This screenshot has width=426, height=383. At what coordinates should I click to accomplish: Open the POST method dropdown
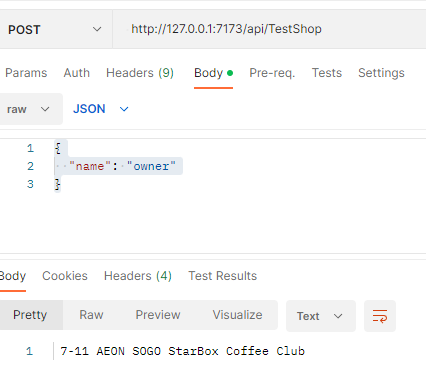click(x=55, y=29)
